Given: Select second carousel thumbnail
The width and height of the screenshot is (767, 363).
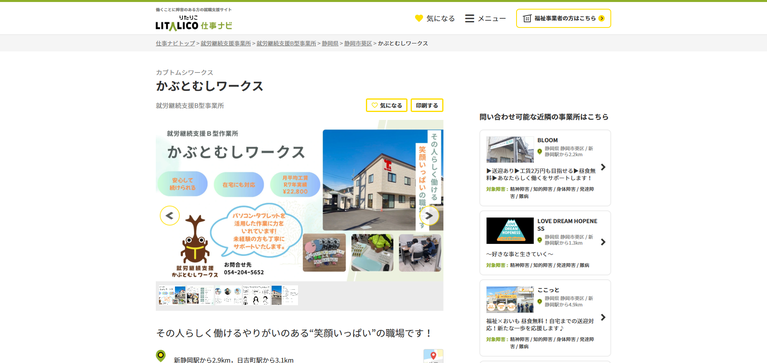Looking at the screenshot, I should pos(200,295).
